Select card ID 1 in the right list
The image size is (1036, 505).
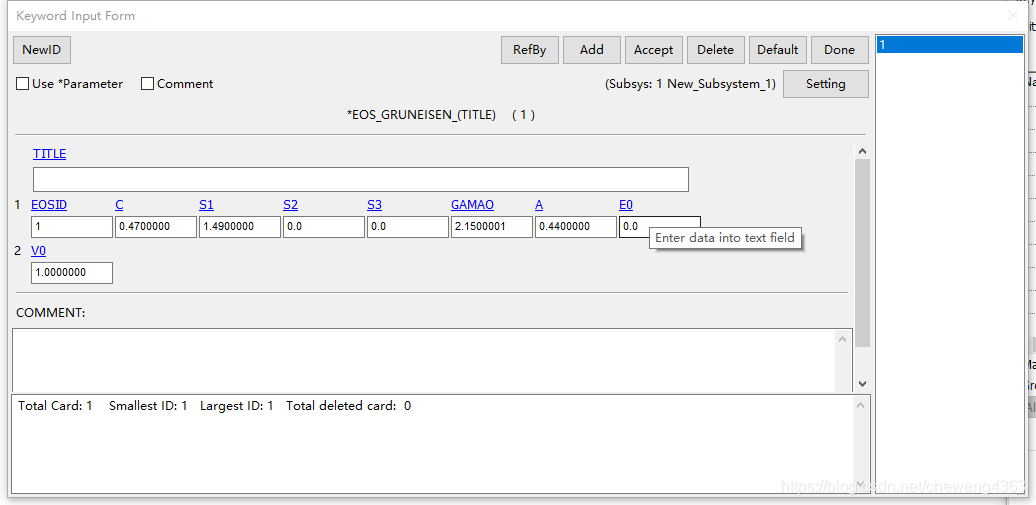point(949,45)
